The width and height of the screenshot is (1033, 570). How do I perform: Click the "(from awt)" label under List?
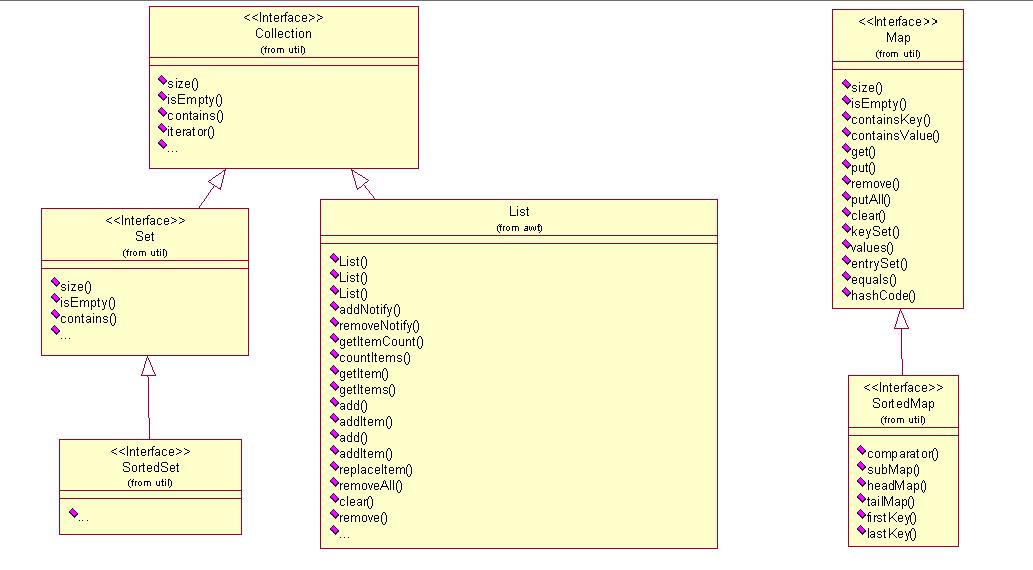click(519, 228)
